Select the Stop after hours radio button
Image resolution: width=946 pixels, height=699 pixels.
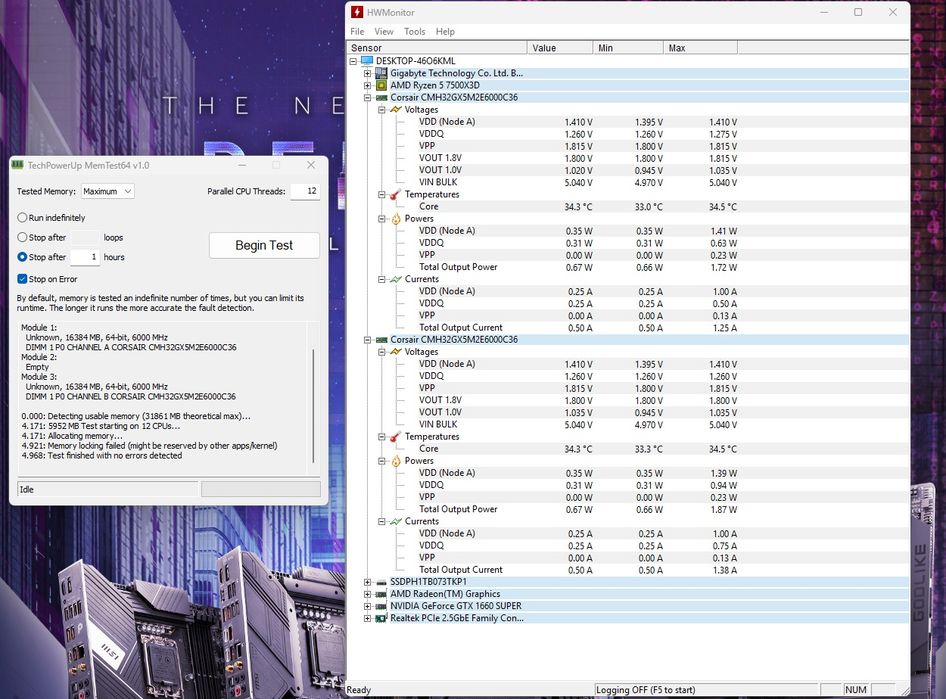click(22, 257)
